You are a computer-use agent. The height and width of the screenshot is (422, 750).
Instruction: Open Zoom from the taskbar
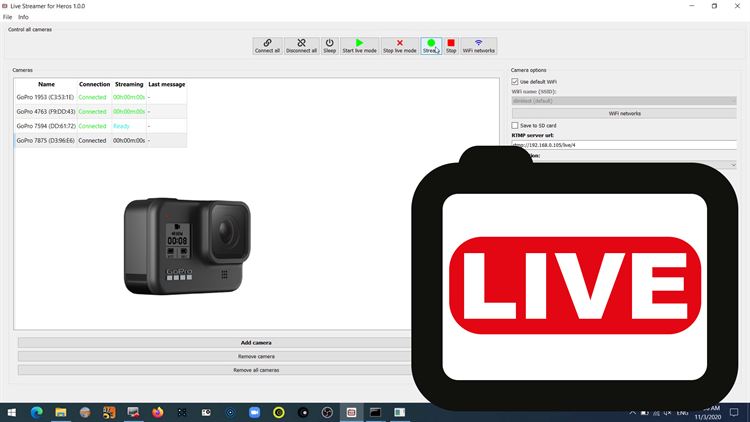[254, 412]
